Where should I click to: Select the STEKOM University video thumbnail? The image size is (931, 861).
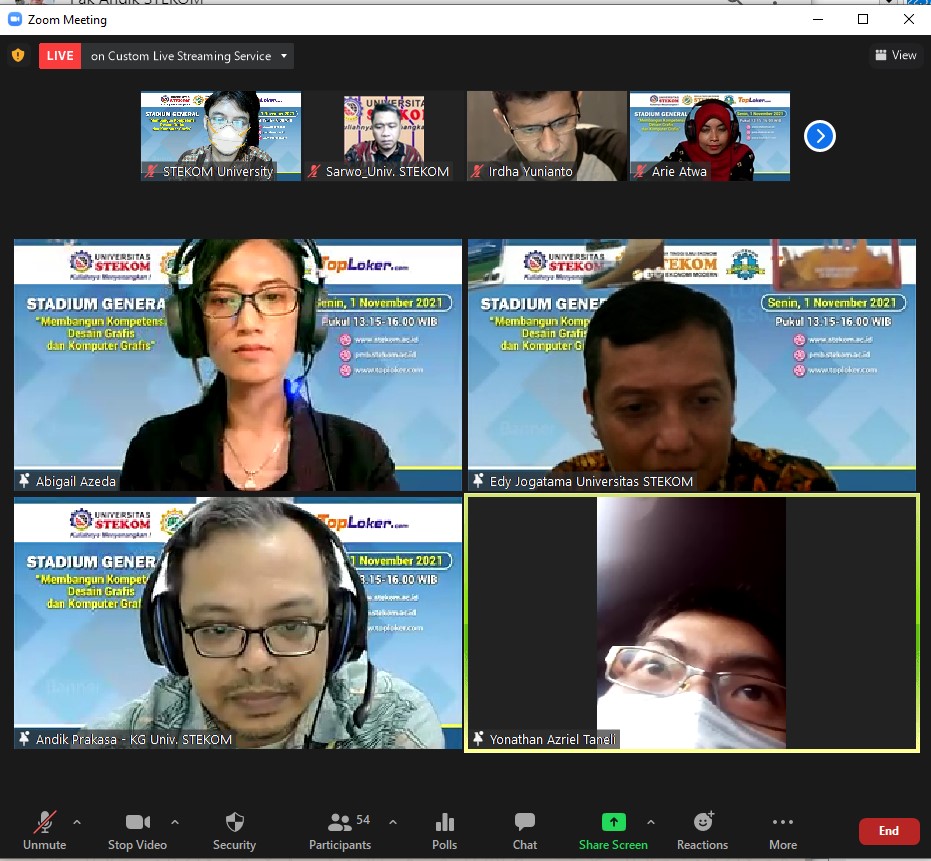coord(221,136)
